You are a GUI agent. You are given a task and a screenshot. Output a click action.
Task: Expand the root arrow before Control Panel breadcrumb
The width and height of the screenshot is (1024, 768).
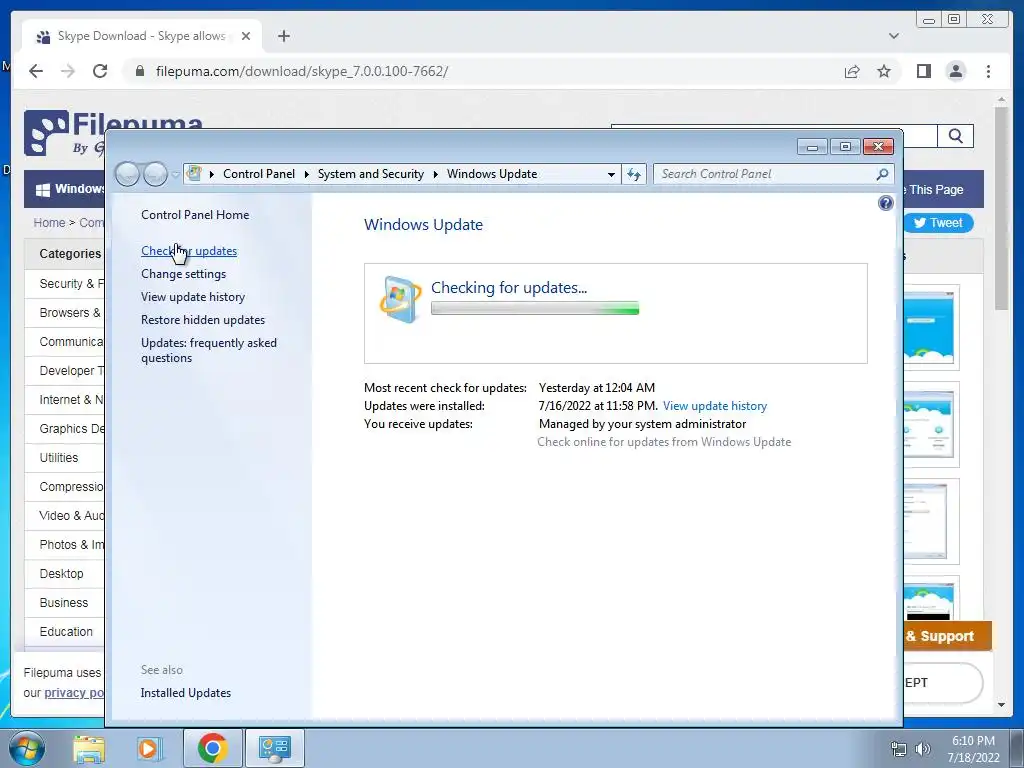[212, 174]
